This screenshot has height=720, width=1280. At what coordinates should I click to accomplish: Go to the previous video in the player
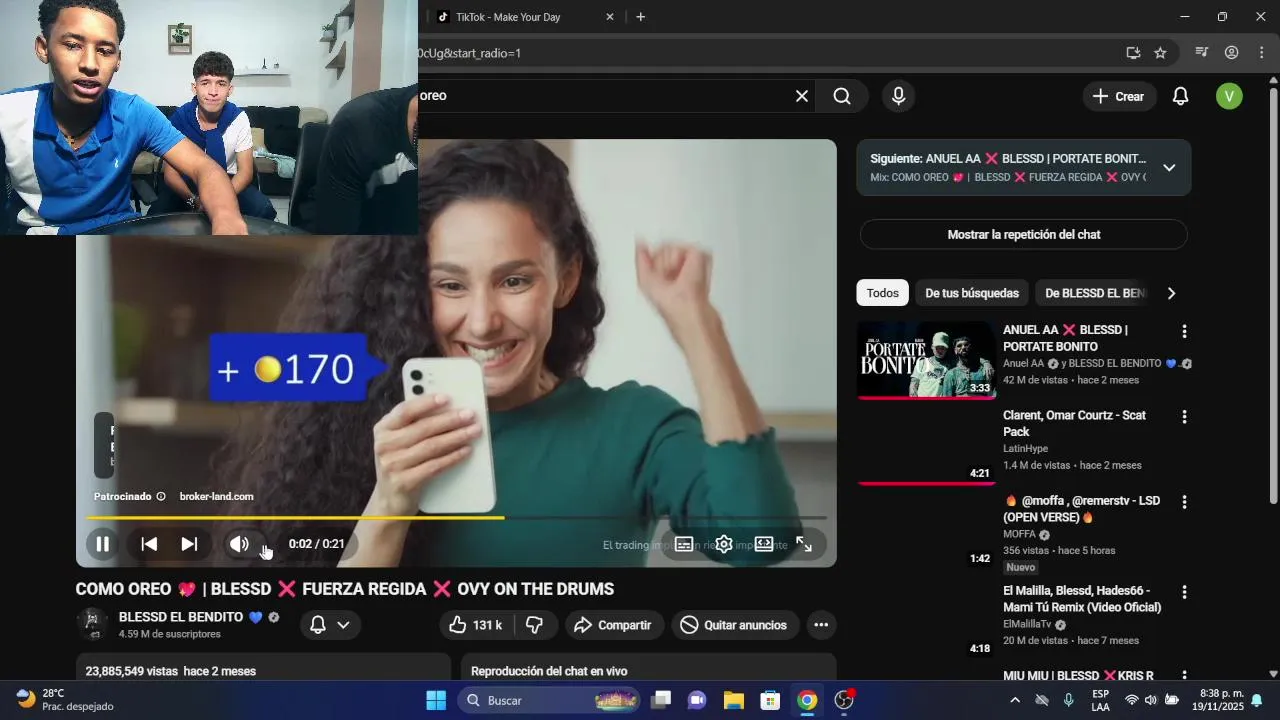click(x=149, y=544)
